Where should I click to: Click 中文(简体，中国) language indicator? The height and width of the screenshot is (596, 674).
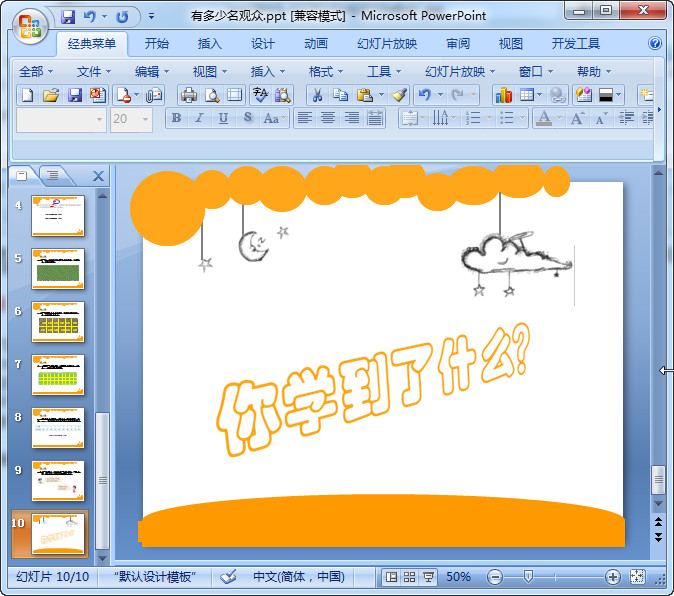click(x=299, y=577)
